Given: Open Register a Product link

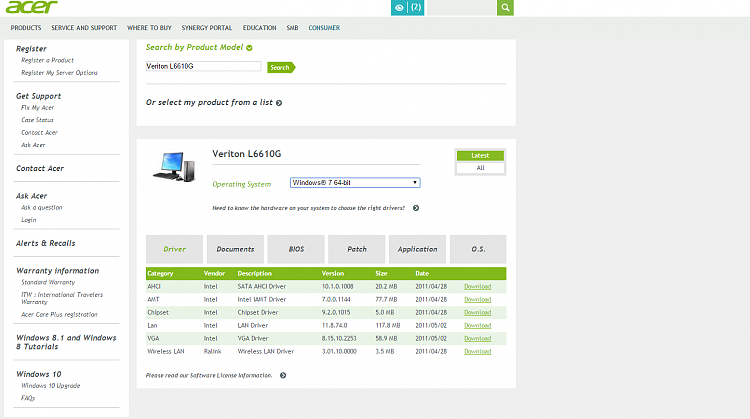Looking at the screenshot, I should 47,60.
